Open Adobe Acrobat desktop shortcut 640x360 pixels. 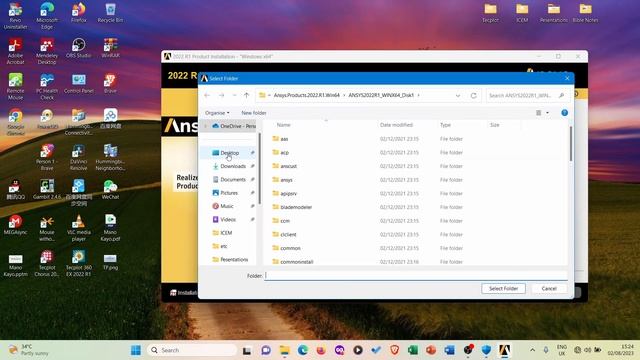(15, 51)
